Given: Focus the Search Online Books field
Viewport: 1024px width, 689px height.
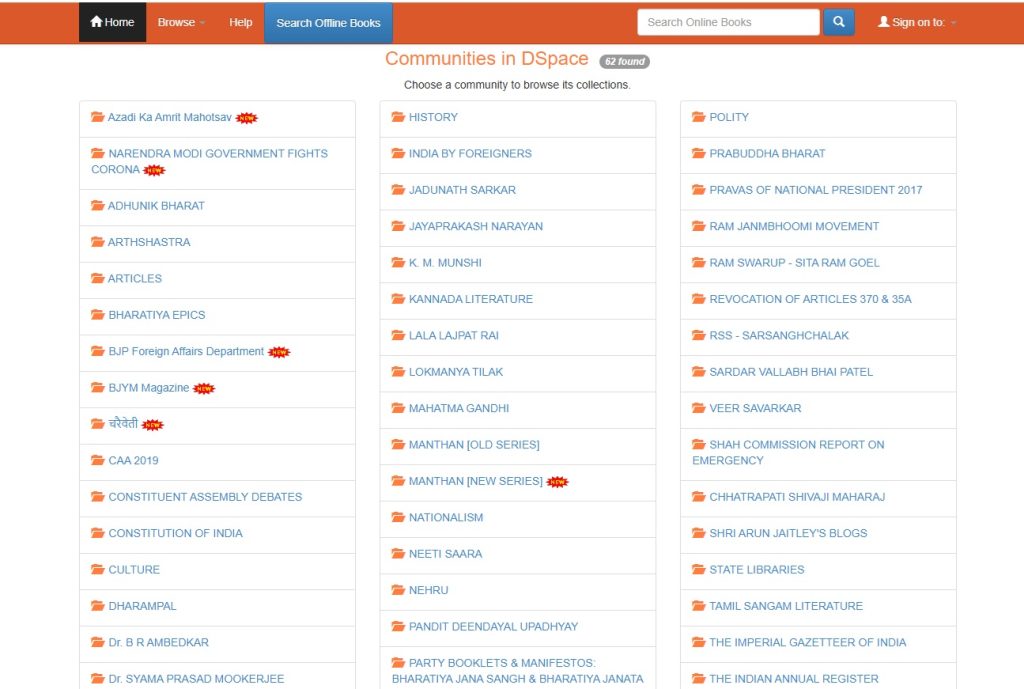Looking at the screenshot, I should pyautogui.click(x=727, y=22).
